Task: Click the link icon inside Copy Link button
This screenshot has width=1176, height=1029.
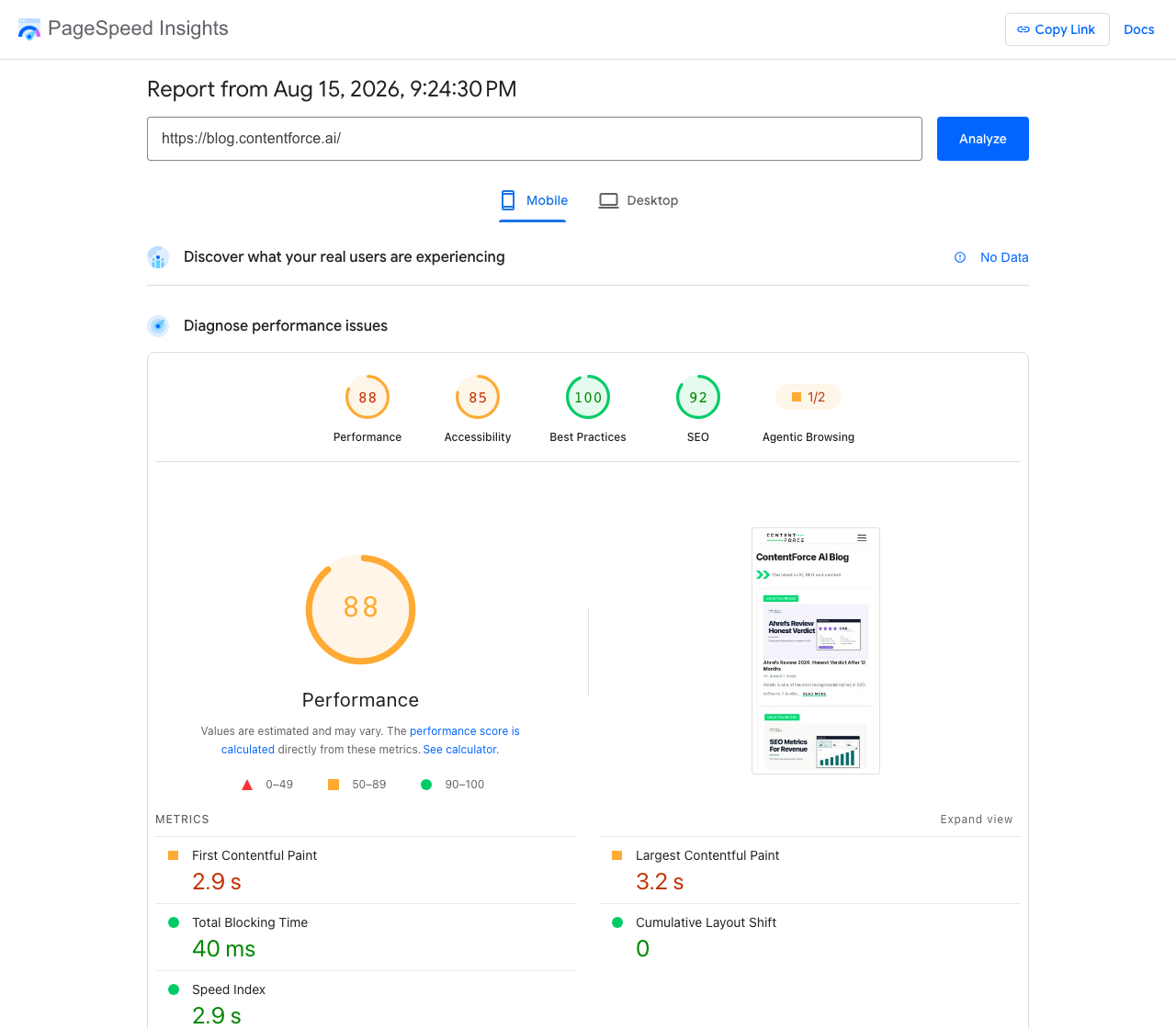Action: pos(1023,29)
